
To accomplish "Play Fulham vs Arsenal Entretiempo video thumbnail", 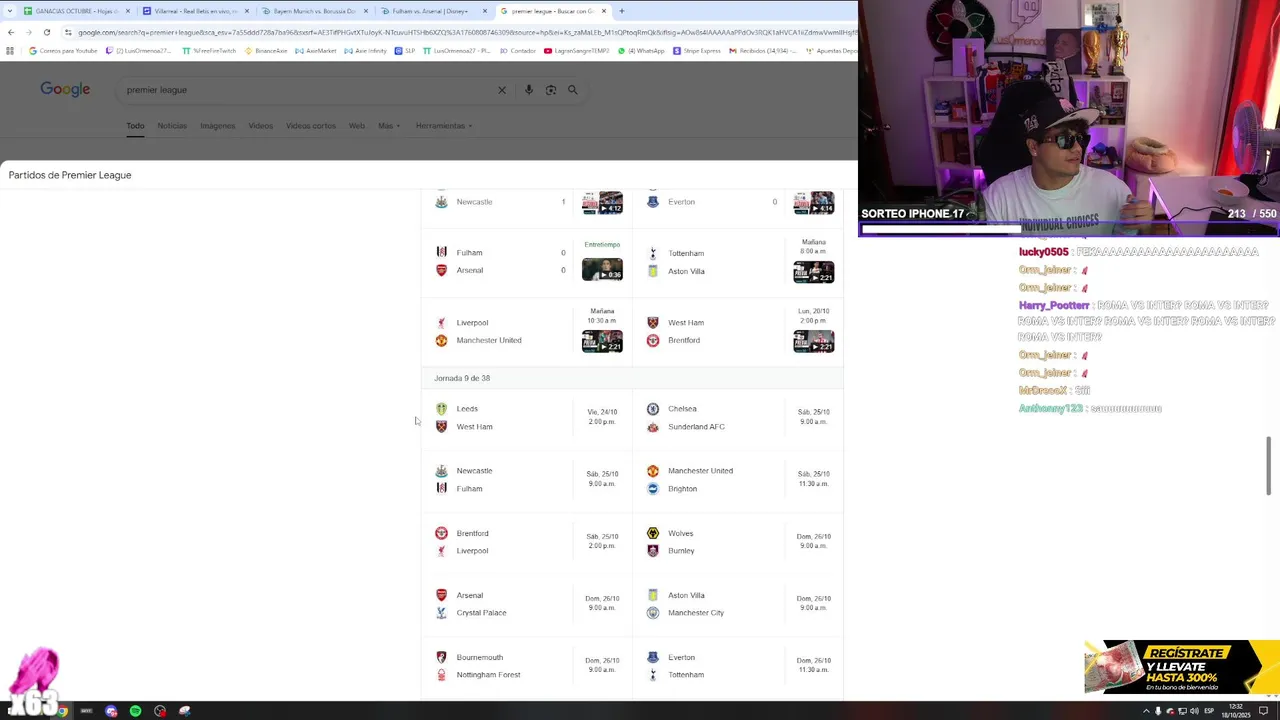I will [602, 270].
